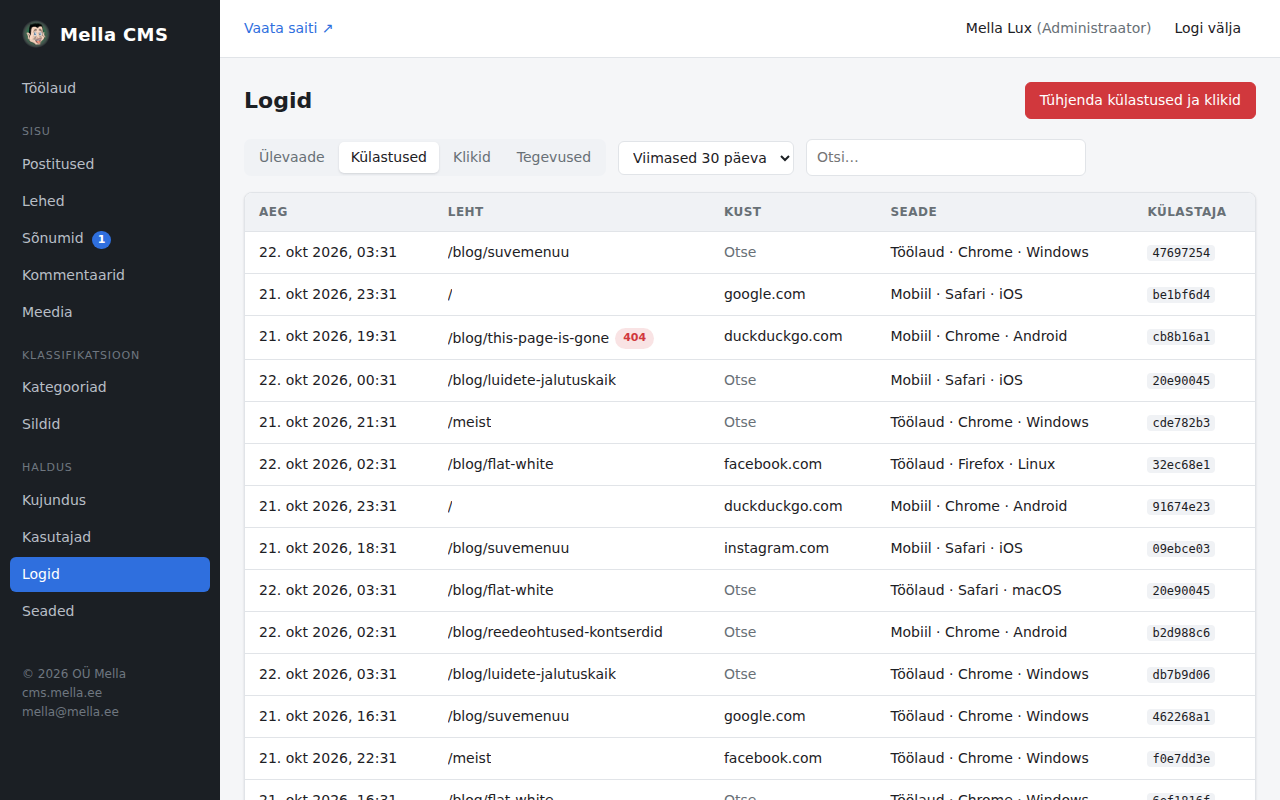Viewport: 1280px width, 800px height.
Task: Click the 21. okt 2026, 18:31 timestamp
Action: 328,548
